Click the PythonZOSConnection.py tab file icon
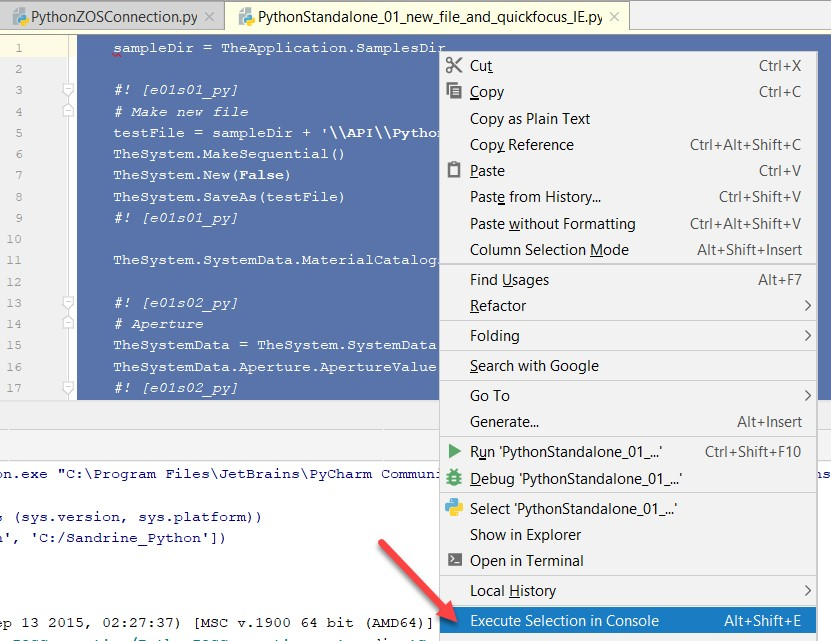The width and height of the screenshot is (831, 641). 21,17
